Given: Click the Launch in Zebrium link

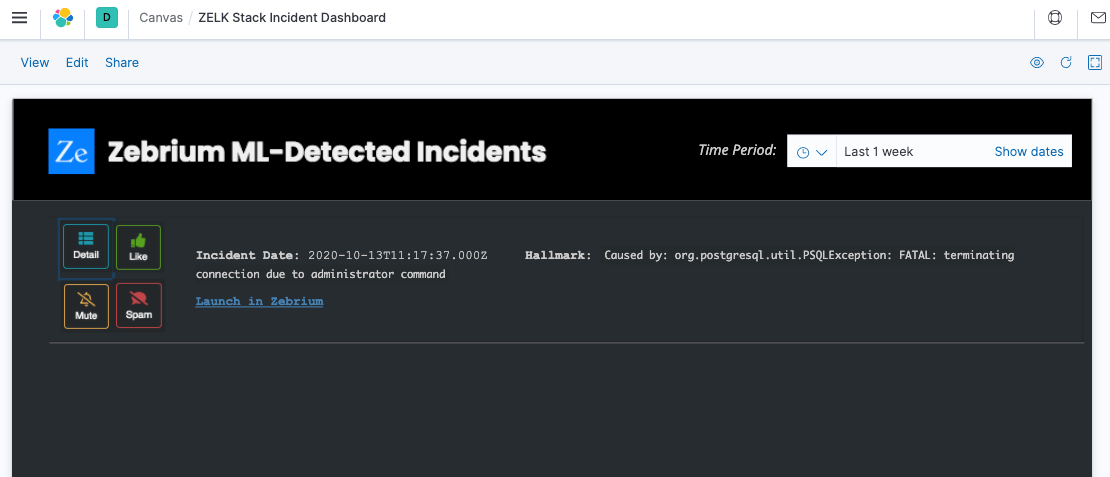Looking at the screenshot, I should [x=259, y=301].
